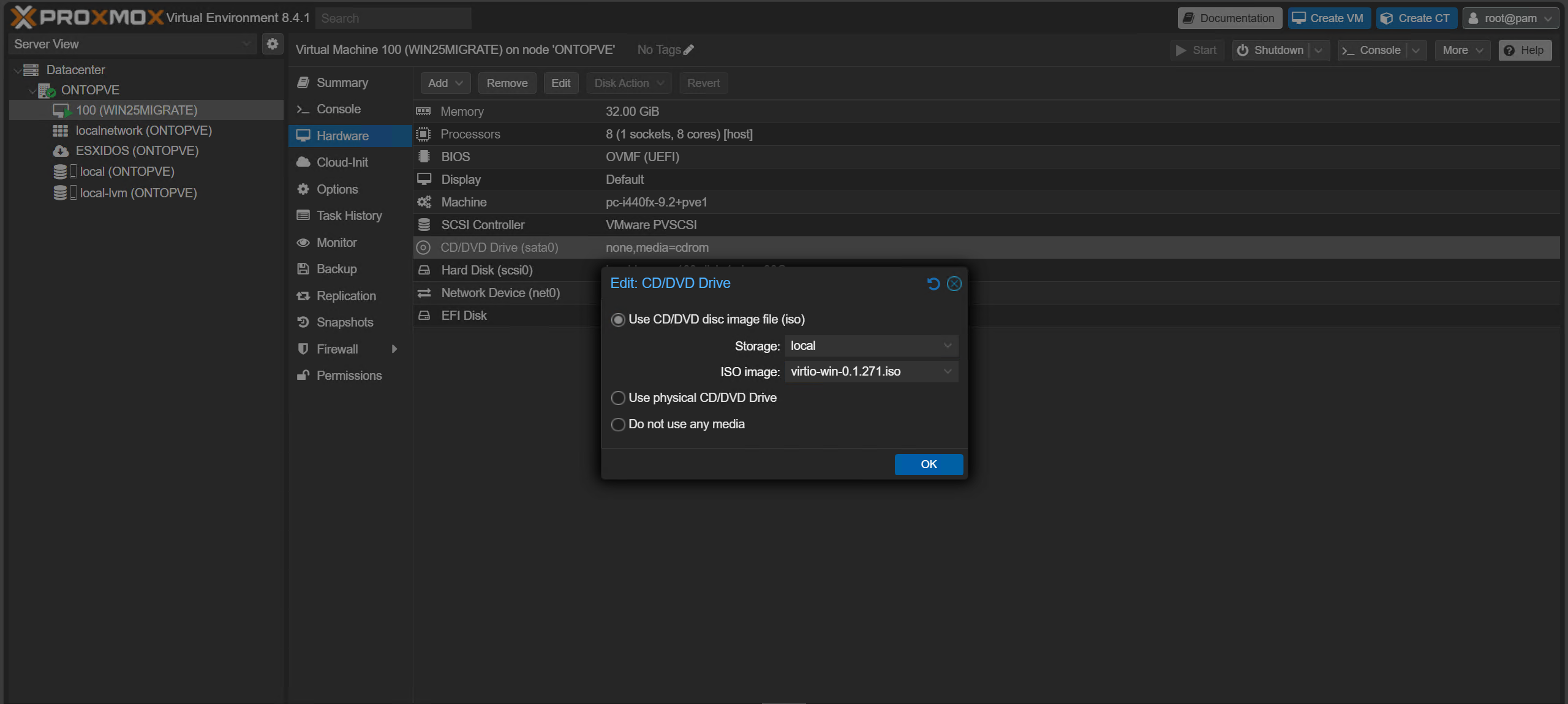This screenshot has width=1568, height=704.
Task: Click the Datacenter server icon
Action: (x=31, y=70)
